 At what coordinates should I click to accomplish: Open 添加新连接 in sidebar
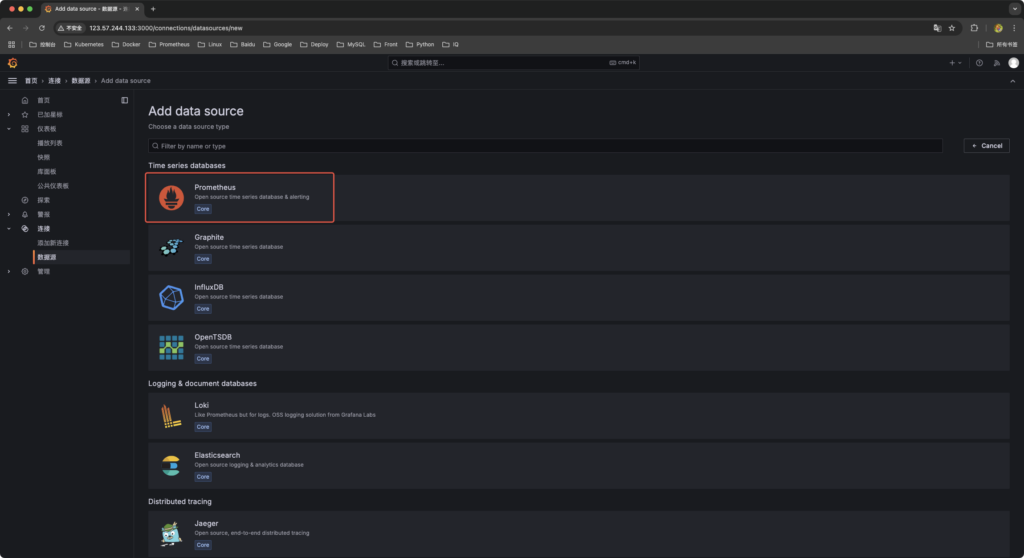coord(54,243)
